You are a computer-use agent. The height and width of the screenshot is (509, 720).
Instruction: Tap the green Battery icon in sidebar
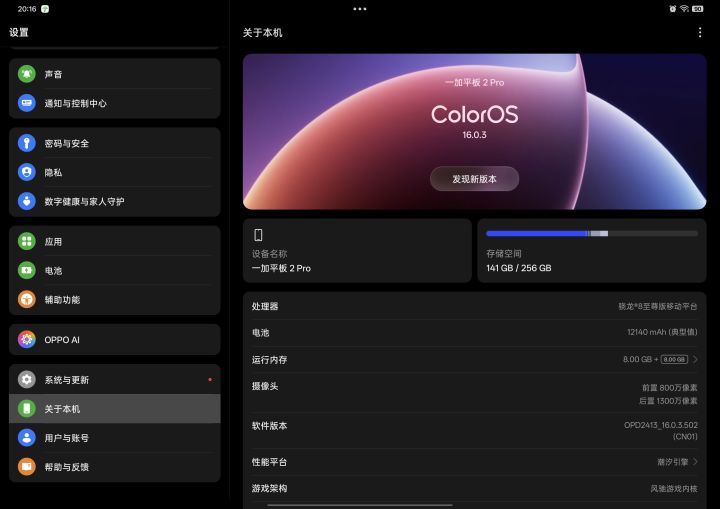pos(27,270)
